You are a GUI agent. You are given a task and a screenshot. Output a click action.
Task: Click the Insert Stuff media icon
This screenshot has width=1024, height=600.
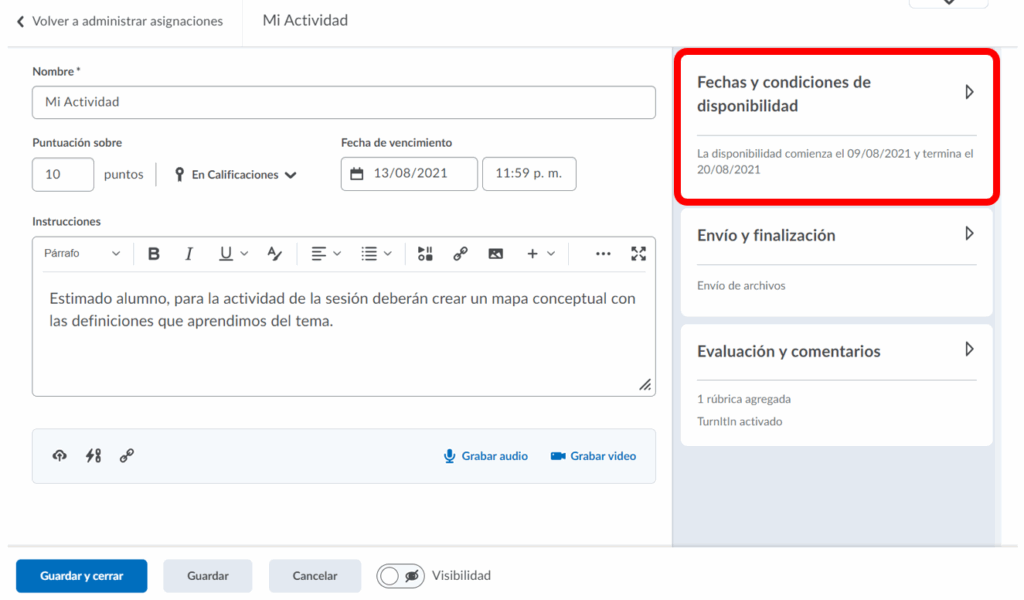point(425,254)
